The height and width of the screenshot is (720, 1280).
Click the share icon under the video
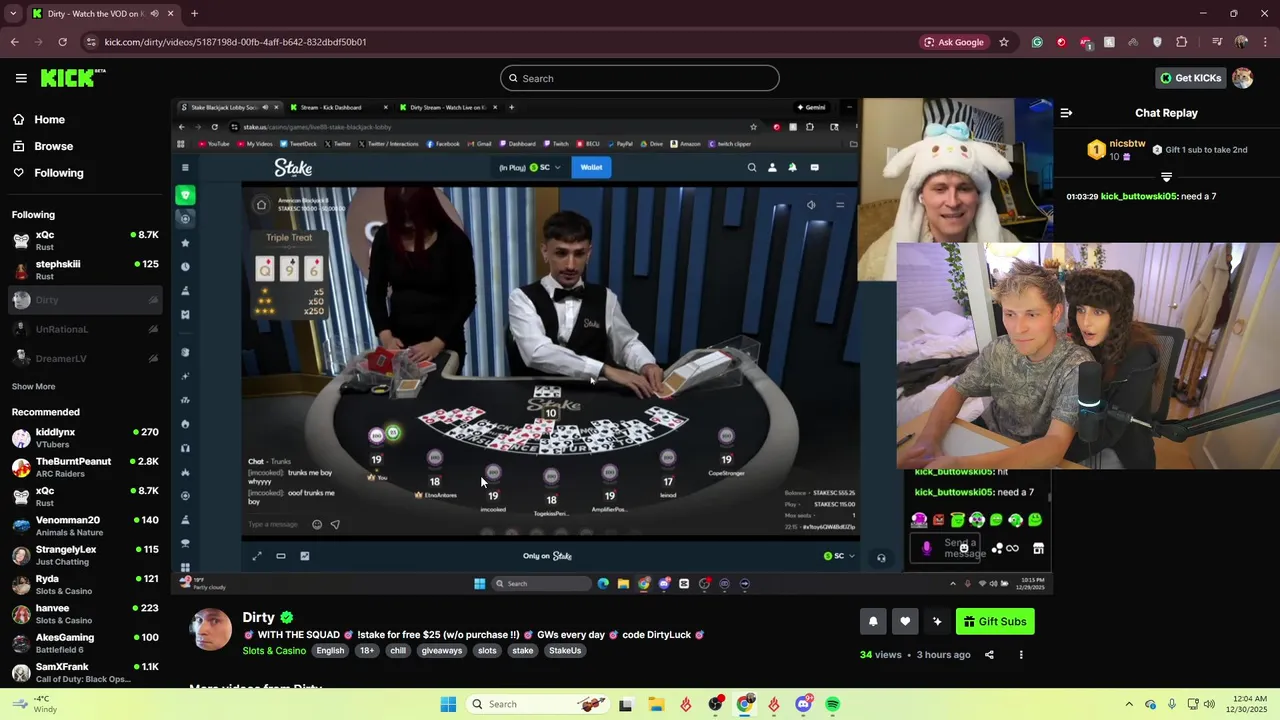[989, 655]
